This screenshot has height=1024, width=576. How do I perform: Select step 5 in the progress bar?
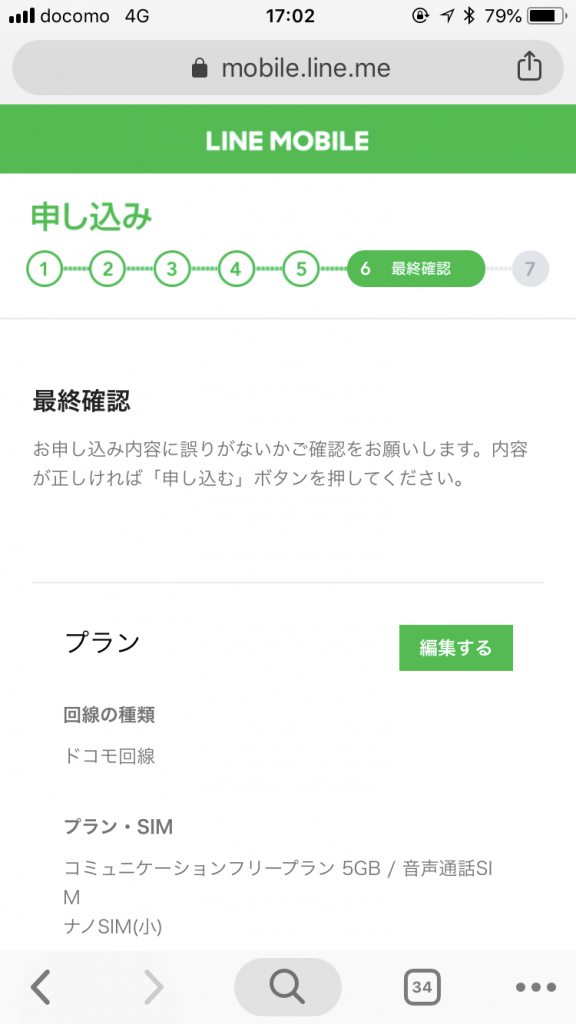[301, 269]
